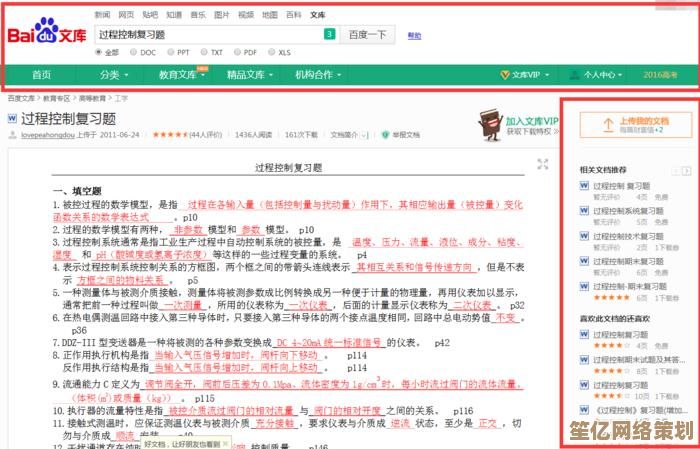700x449 pixels.
Task: Click the search input field
Action: (x=208, y=34)
